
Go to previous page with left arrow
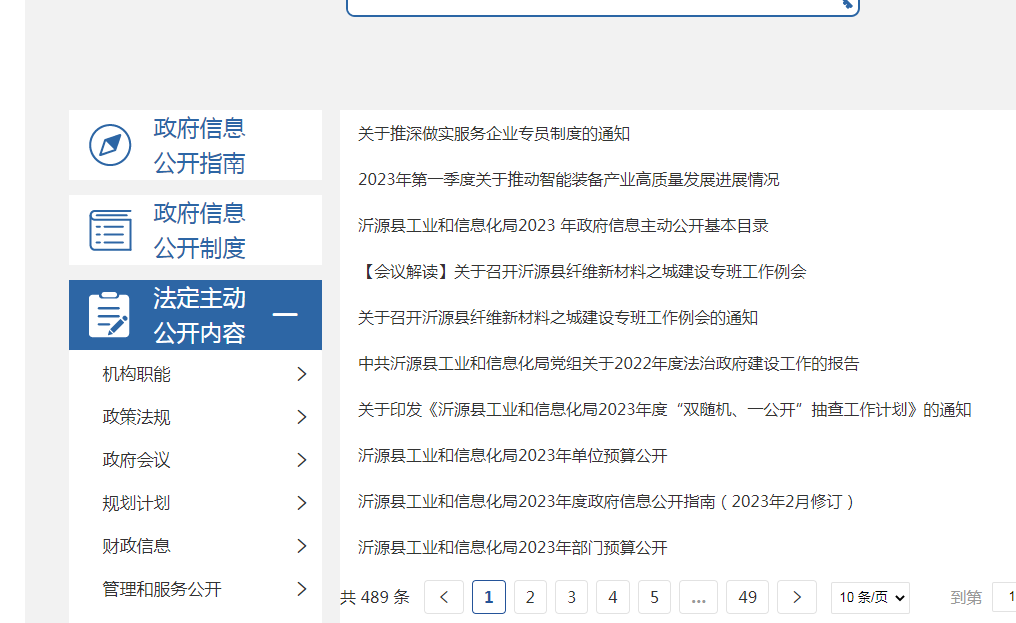coord(444,597)
